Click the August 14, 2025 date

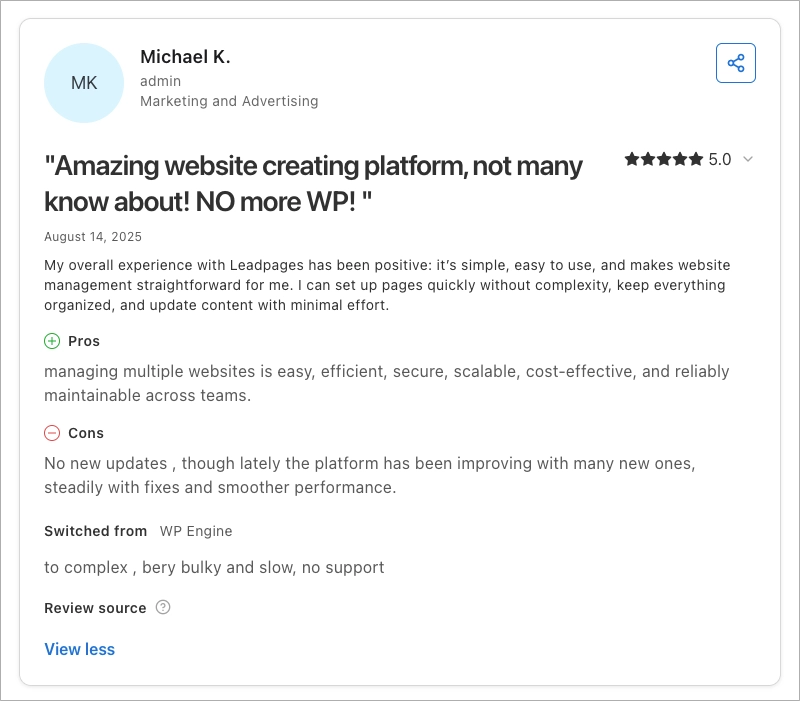pyautogui.click(x=92, y=237)
